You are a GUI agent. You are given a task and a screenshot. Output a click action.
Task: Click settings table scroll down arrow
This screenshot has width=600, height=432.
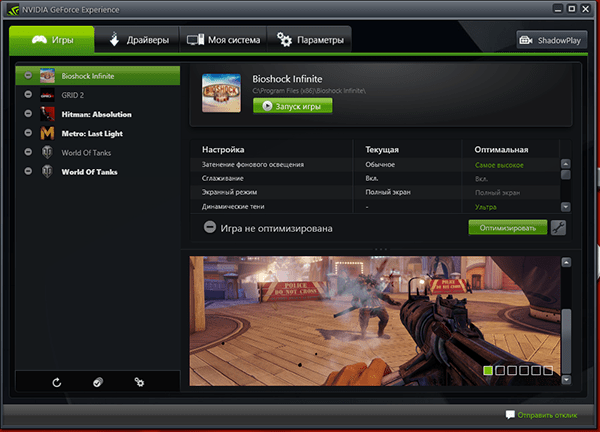coord(566,207)
